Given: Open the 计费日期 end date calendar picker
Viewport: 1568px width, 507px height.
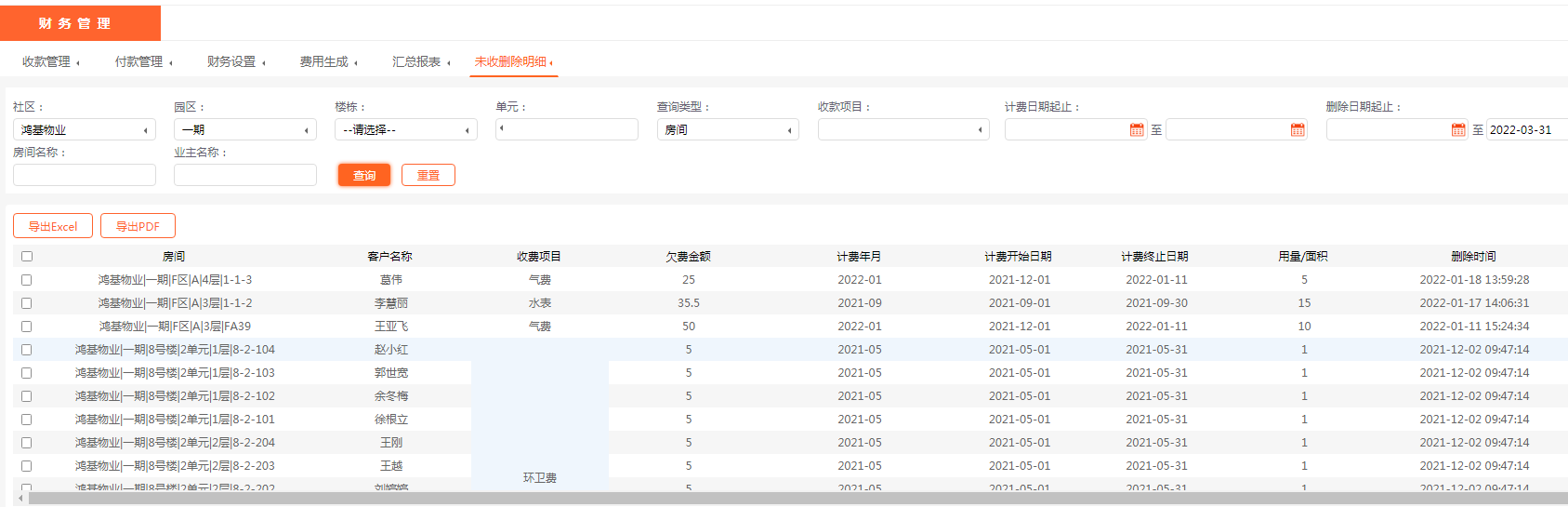Looking at the screenshot, I should point(1298,130).
